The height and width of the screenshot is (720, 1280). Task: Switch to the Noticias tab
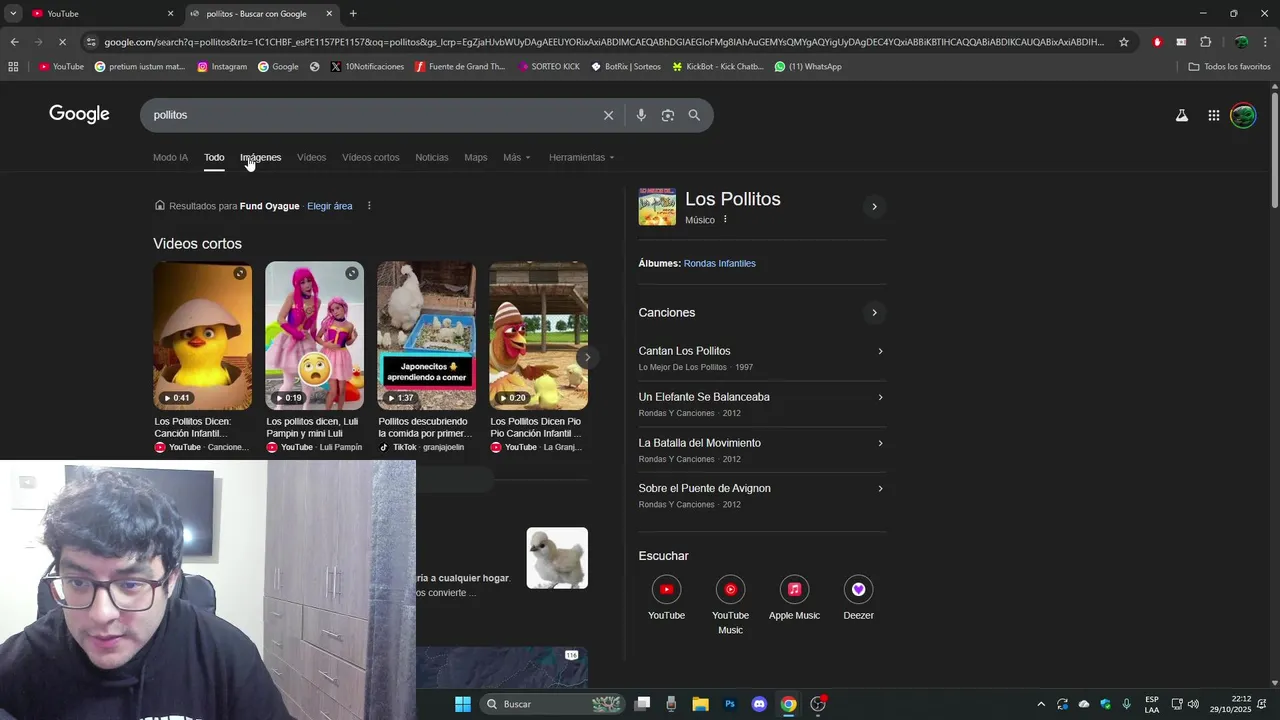coord(432,157)
